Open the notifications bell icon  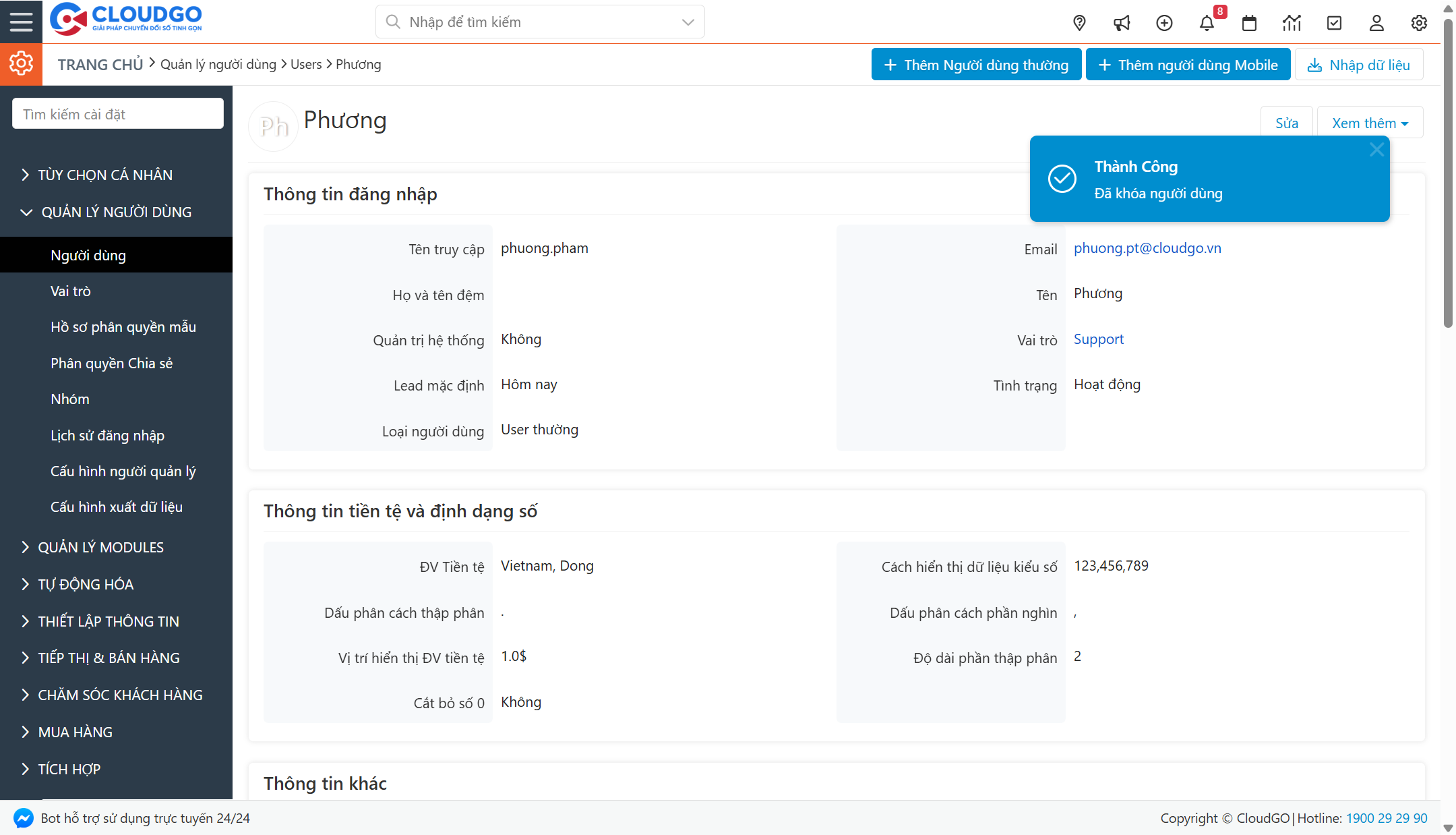coord(1207,23)
